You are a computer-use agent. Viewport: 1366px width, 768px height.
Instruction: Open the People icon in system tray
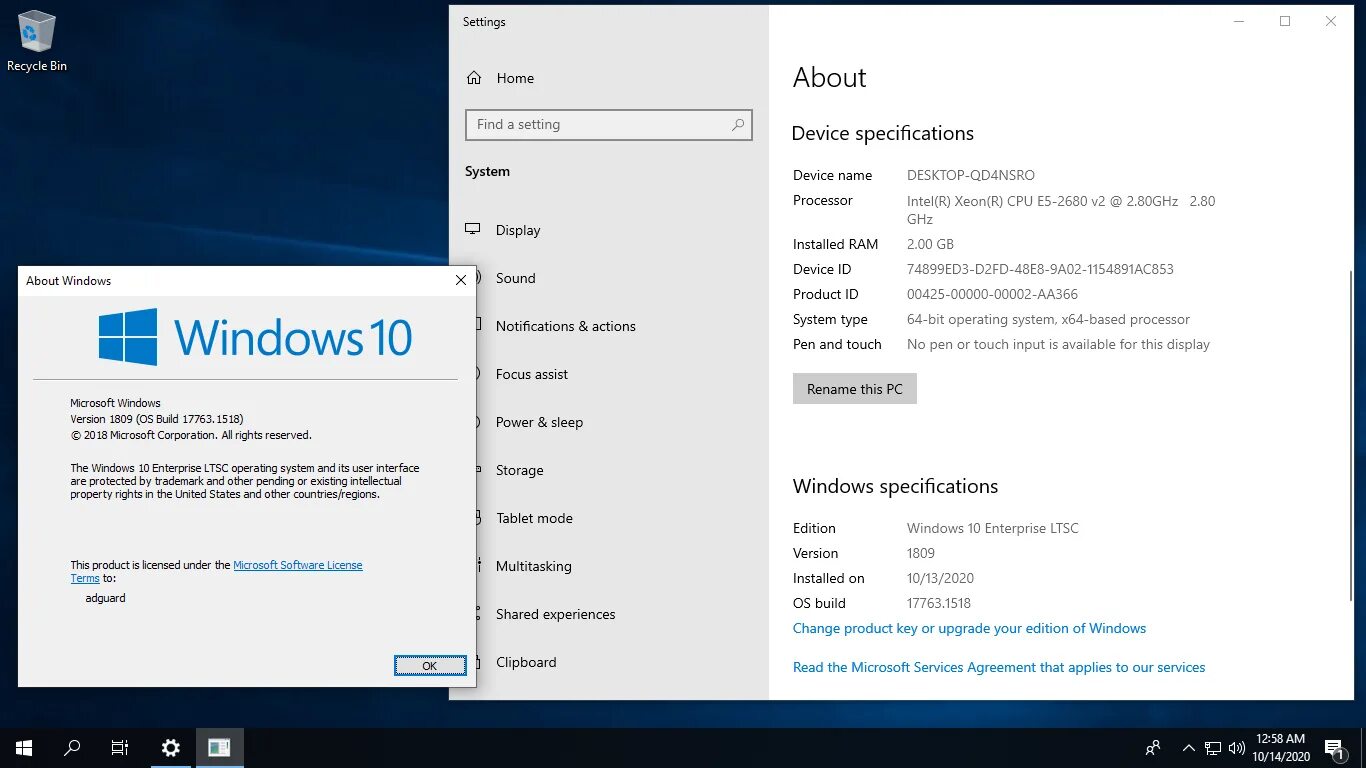[1153, 747]
